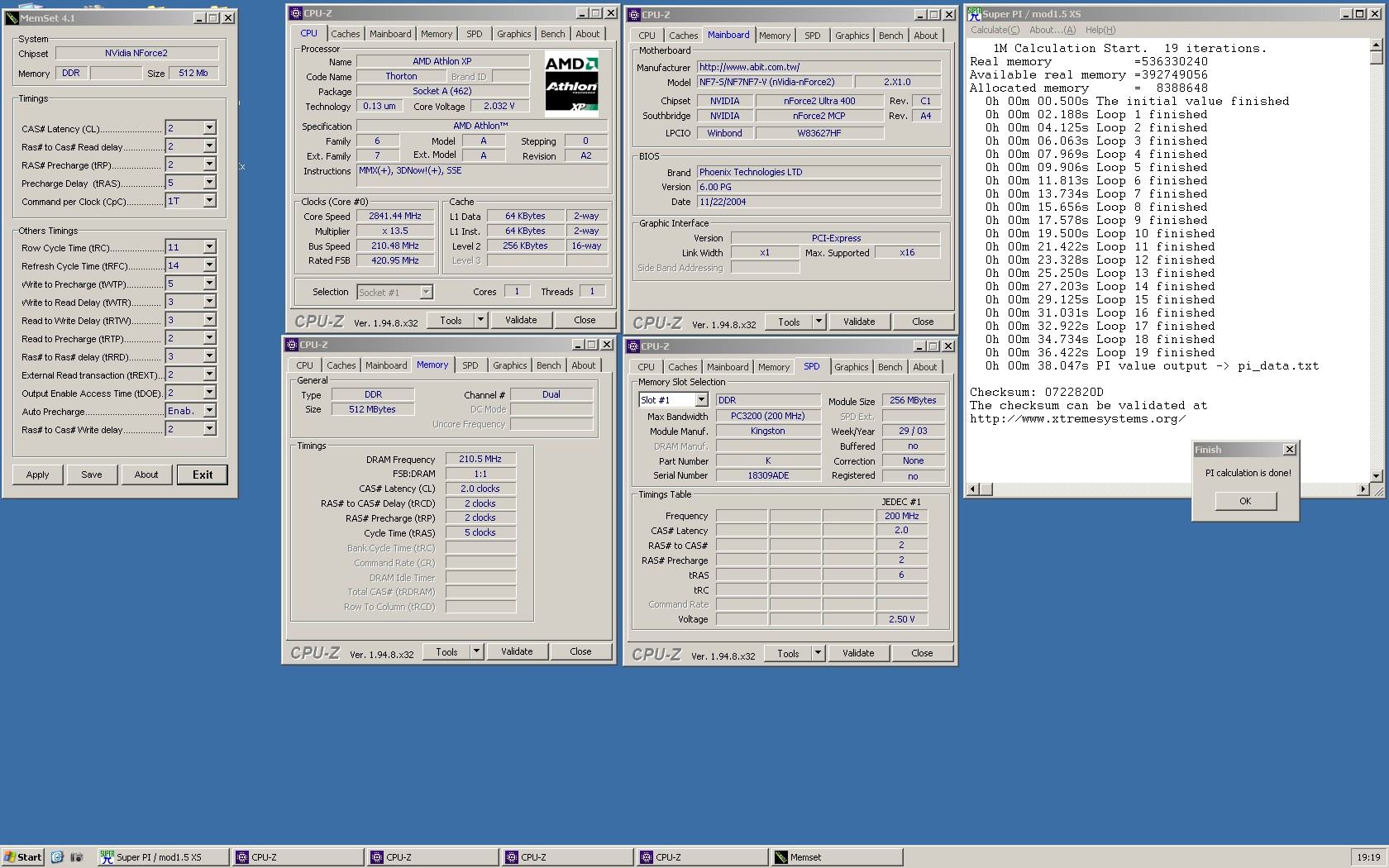Click the Apply button in MemSet

click(x=37, y=475)
